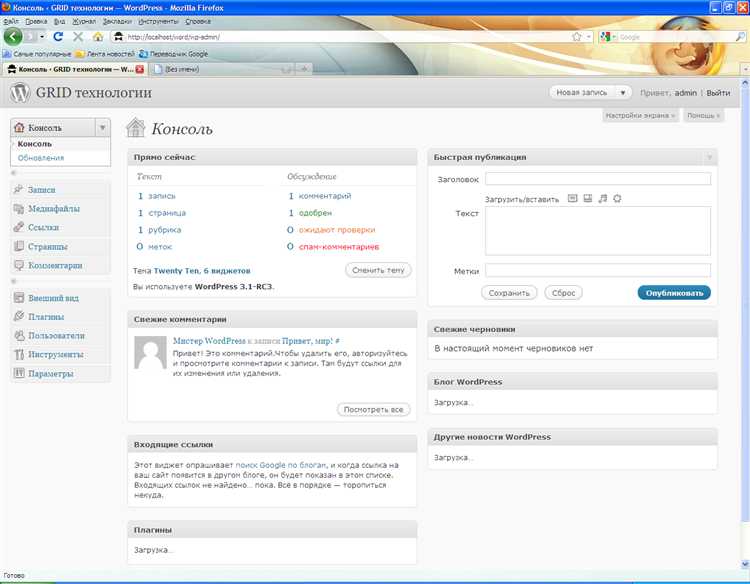Click the Twenty Ten theme link
The width and height of the screenshot is (750, 584).
click(176, 271)
